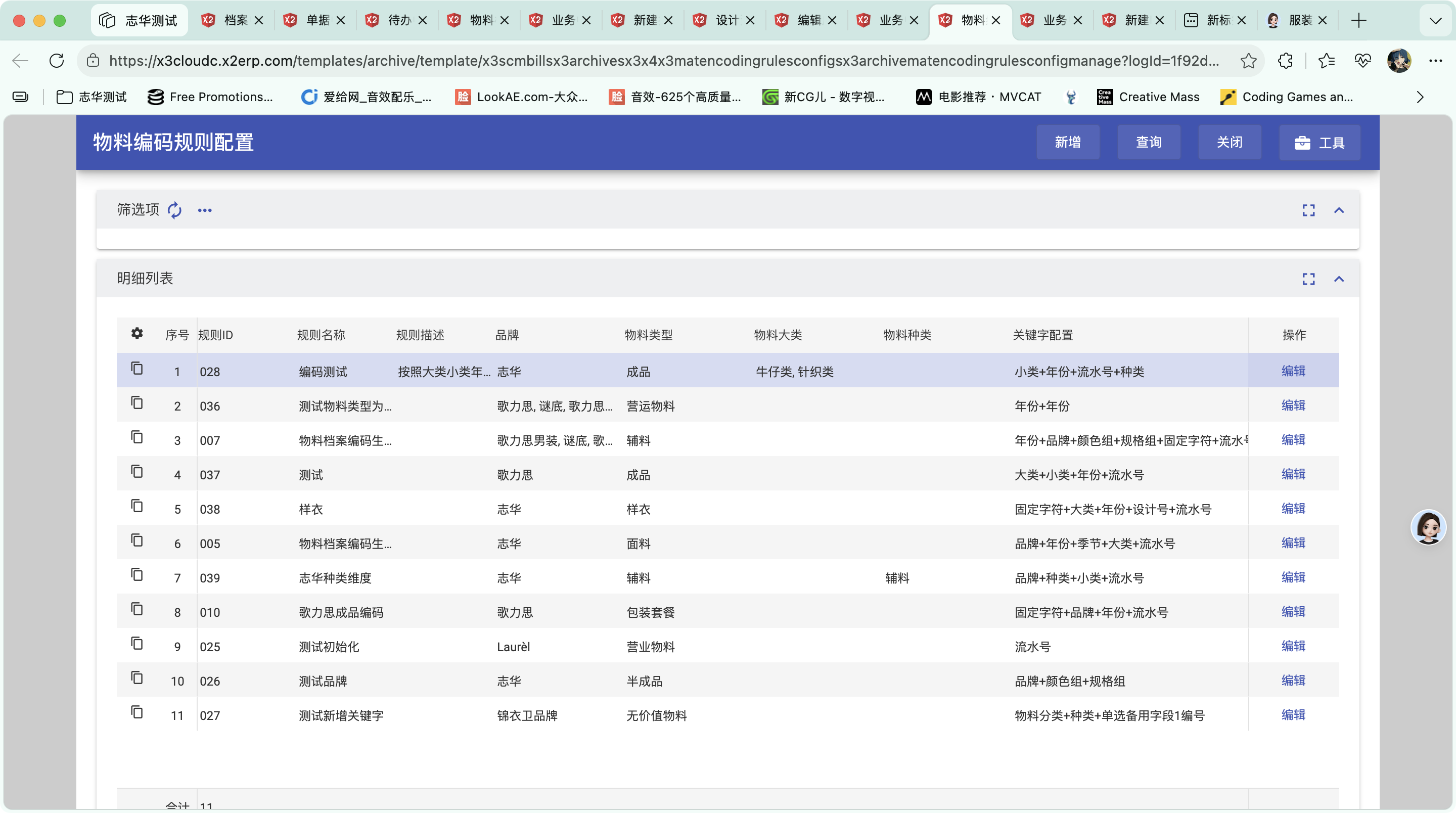Open the table column settings gear
1456x813 pixels.
click(137, 334)
